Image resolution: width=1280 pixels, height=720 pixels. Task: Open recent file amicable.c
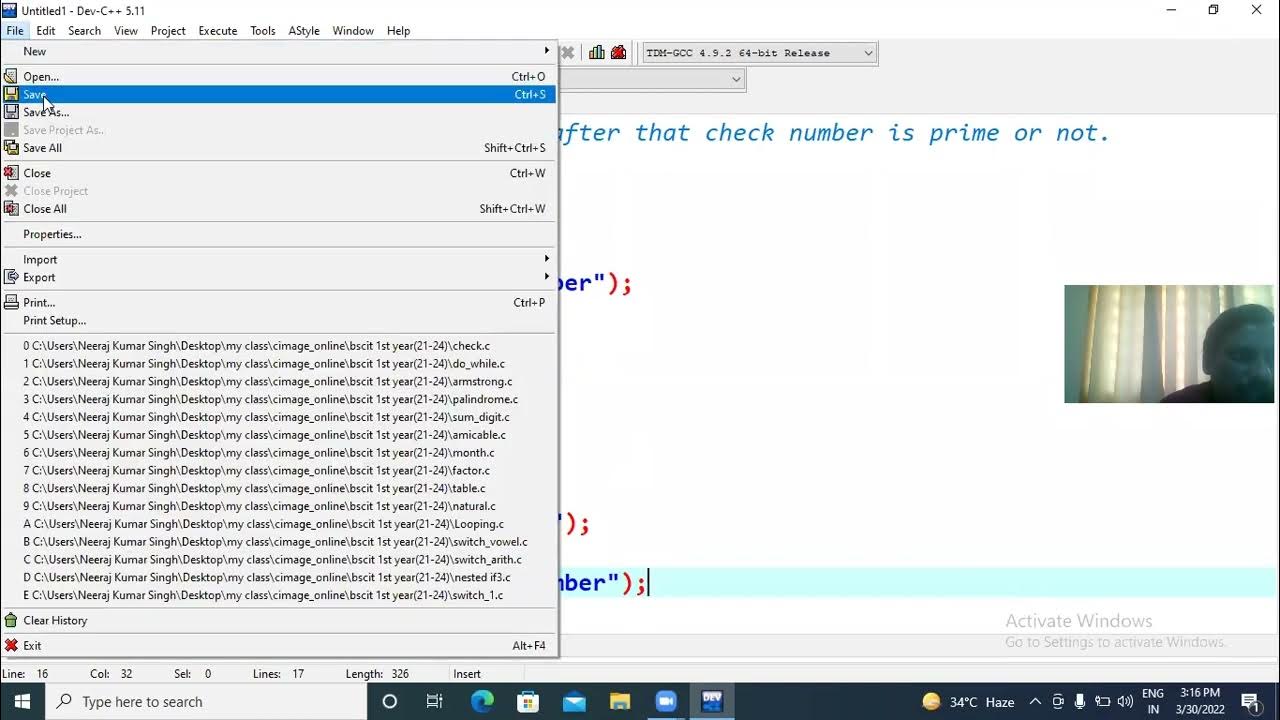[278, 435]
